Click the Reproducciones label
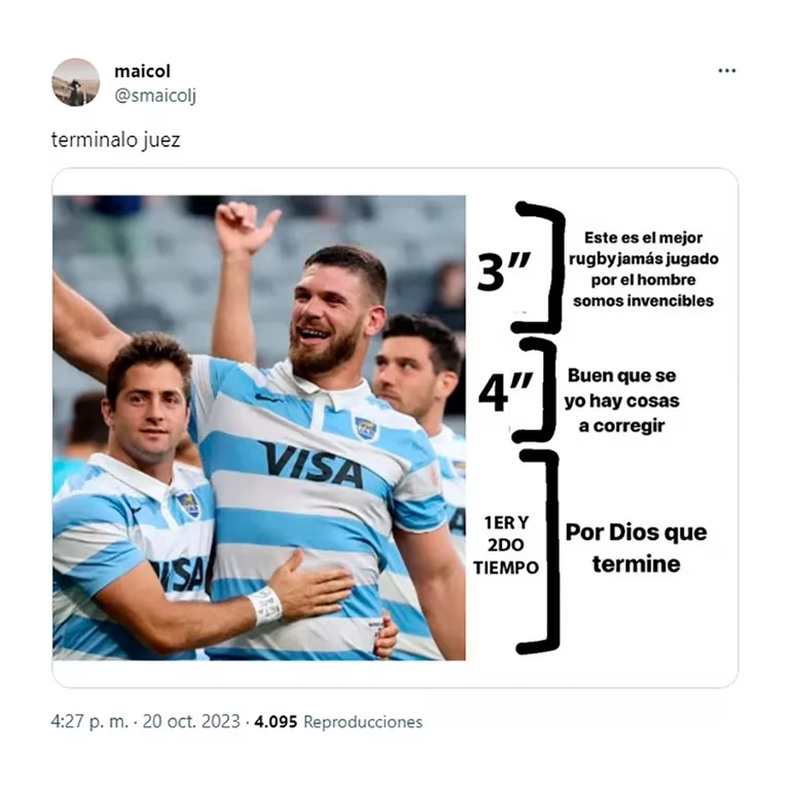The height and width of the screenshot is (790, 790). coord(363,722)
